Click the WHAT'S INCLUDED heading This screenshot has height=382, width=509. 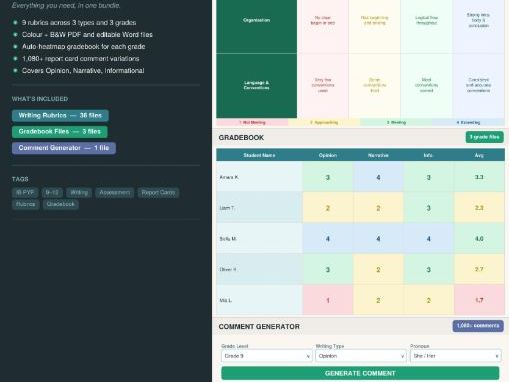coord(40,99)
